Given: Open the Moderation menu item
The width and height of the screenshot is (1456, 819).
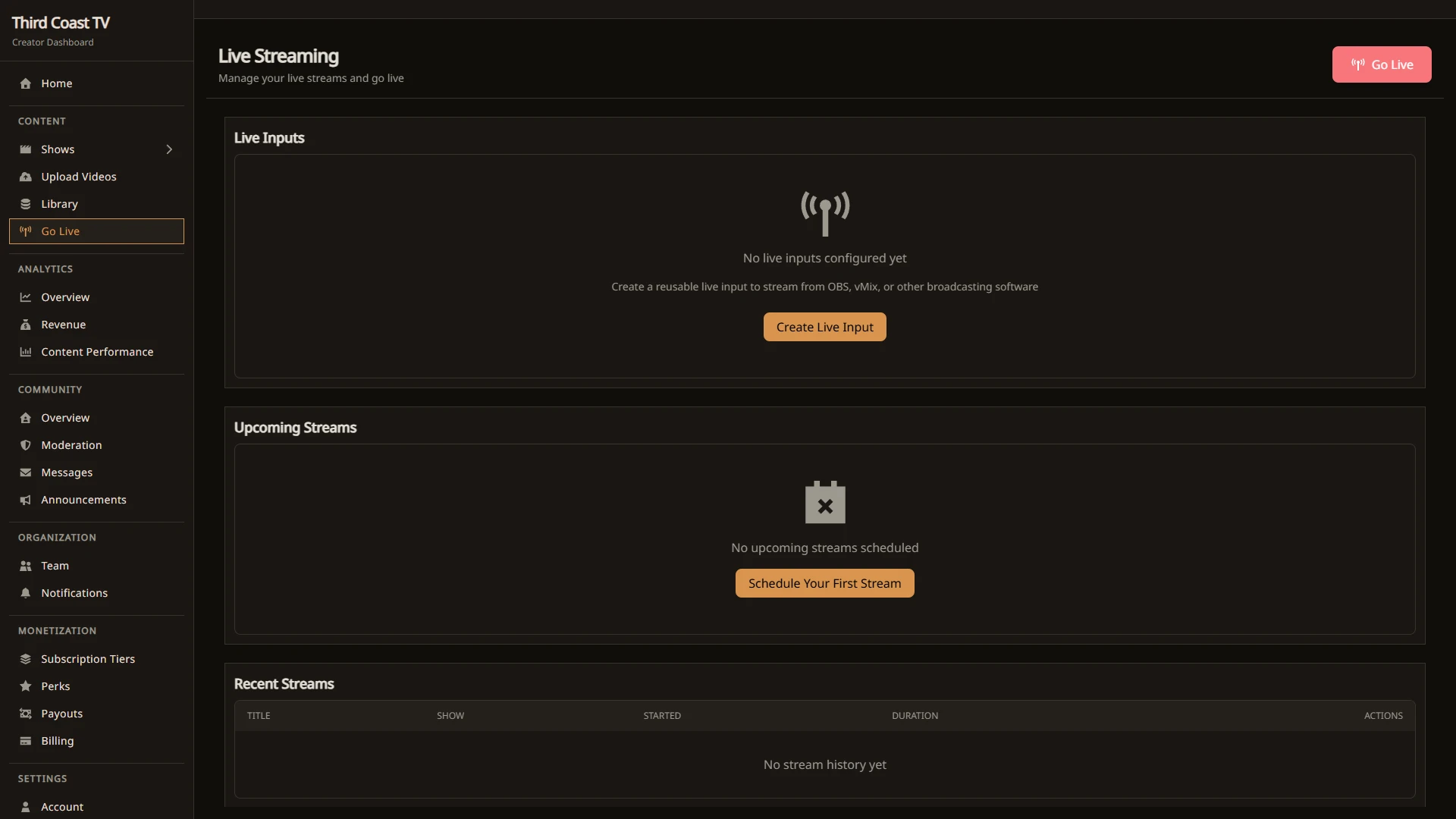Looking at the screenshot, I should (96, 445).
